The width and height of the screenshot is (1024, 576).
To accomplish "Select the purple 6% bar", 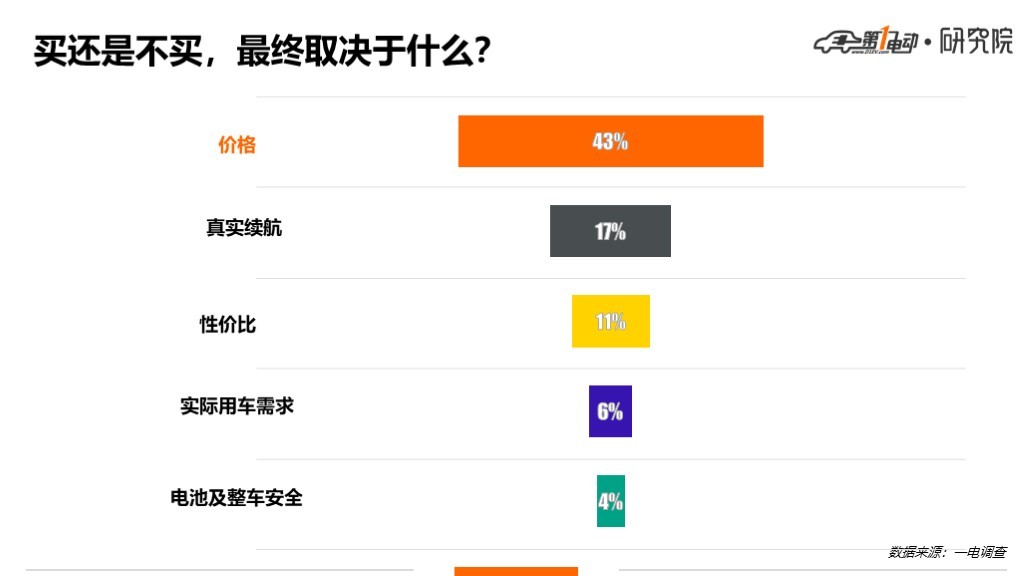I will (610, 411).
